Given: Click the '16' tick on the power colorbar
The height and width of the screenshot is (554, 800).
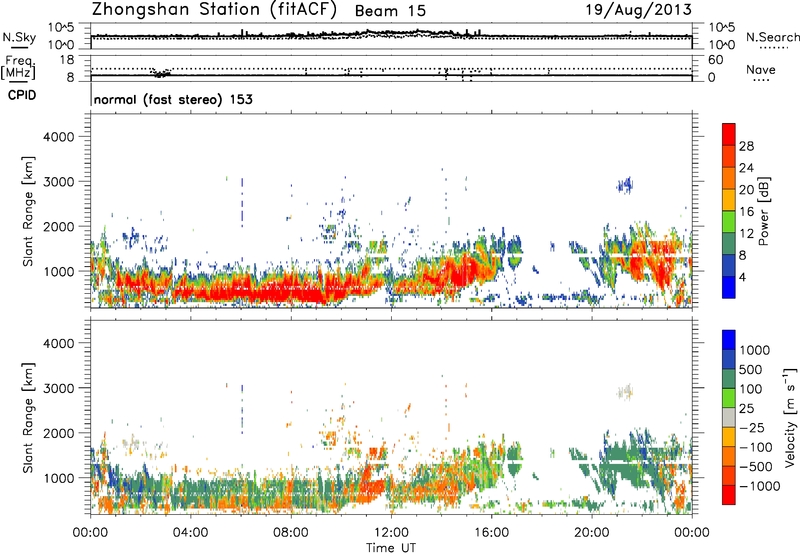Looking at the screenshot, I should pyautogui.click(x=746, y=212).
